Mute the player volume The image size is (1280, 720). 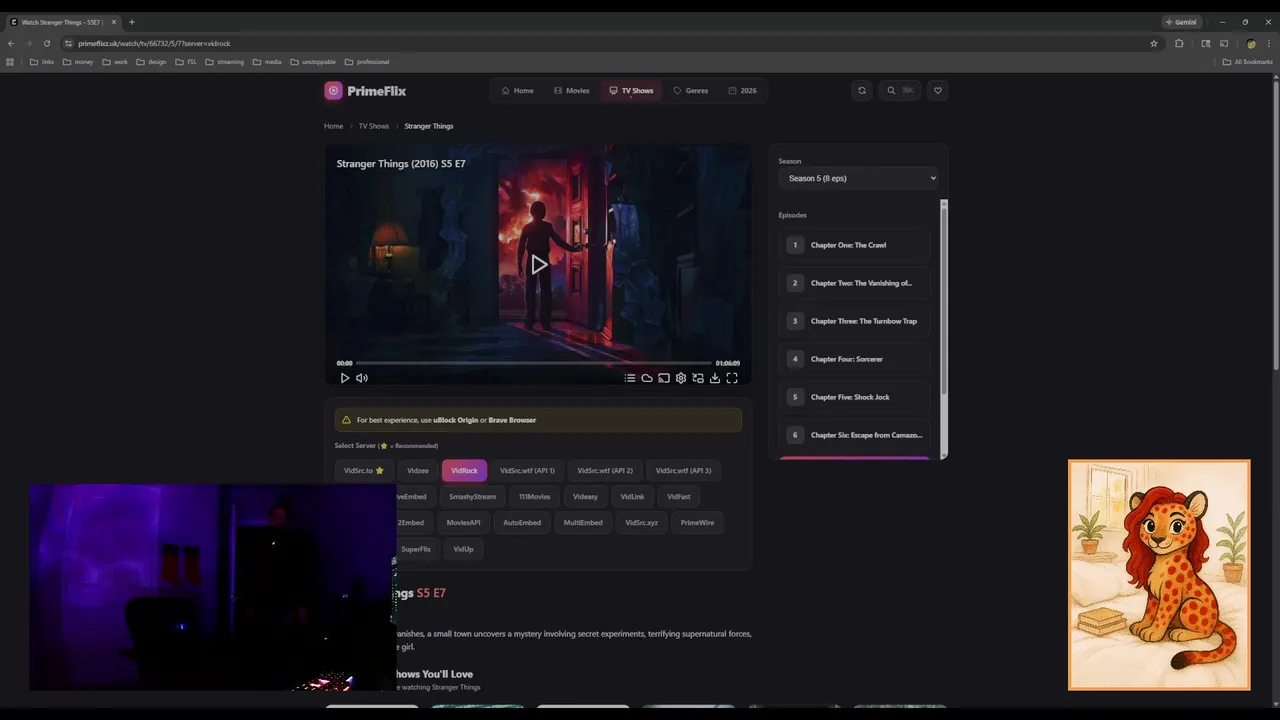[362, 378]
